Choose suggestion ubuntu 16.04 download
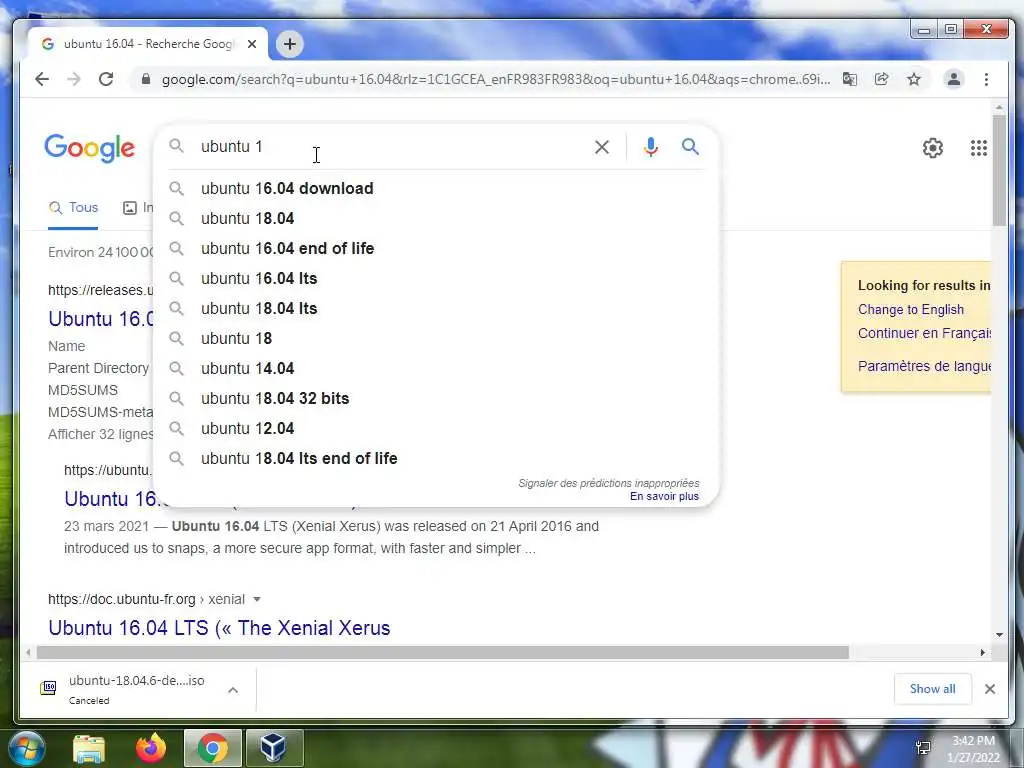Viewport: 1024px width, 768px height. [x=436, y=189]
